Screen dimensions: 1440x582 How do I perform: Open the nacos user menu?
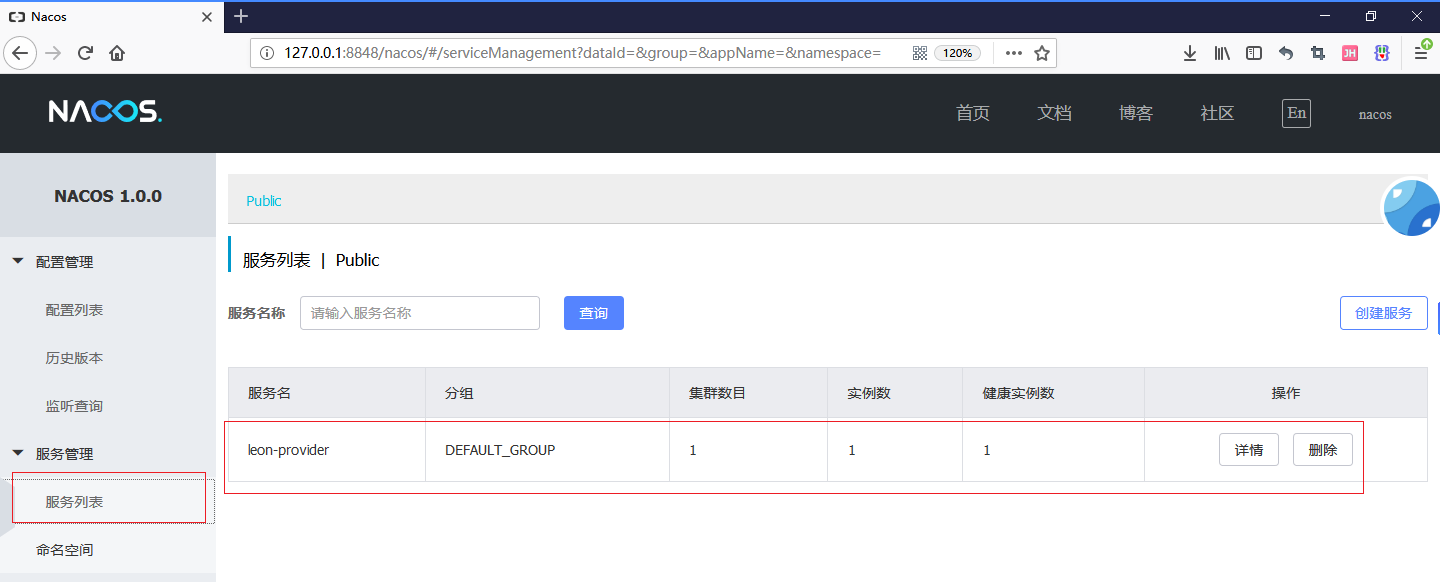[1375, 114]
